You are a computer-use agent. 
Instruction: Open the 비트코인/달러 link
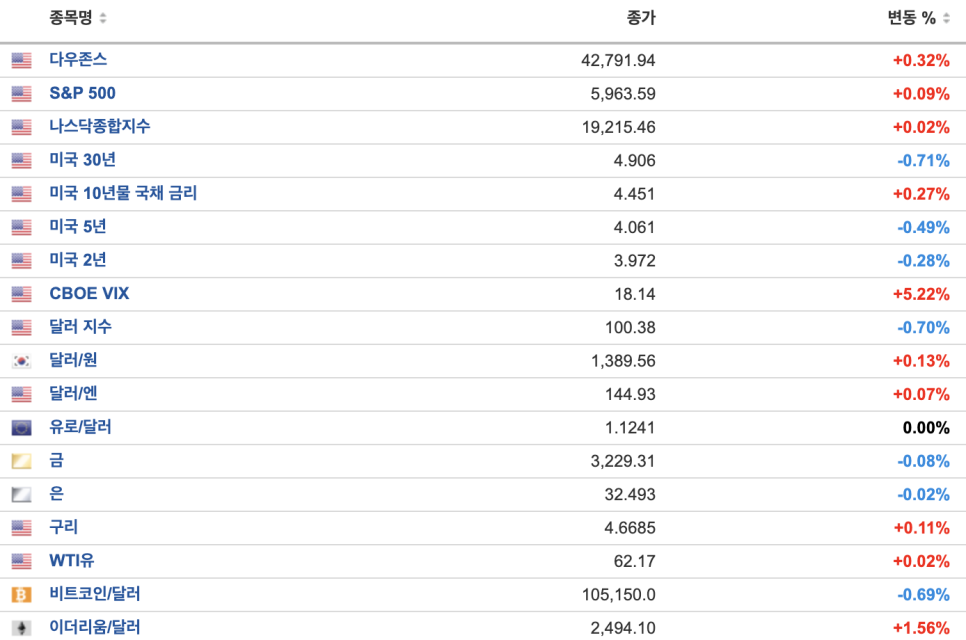tap(95, 593)
